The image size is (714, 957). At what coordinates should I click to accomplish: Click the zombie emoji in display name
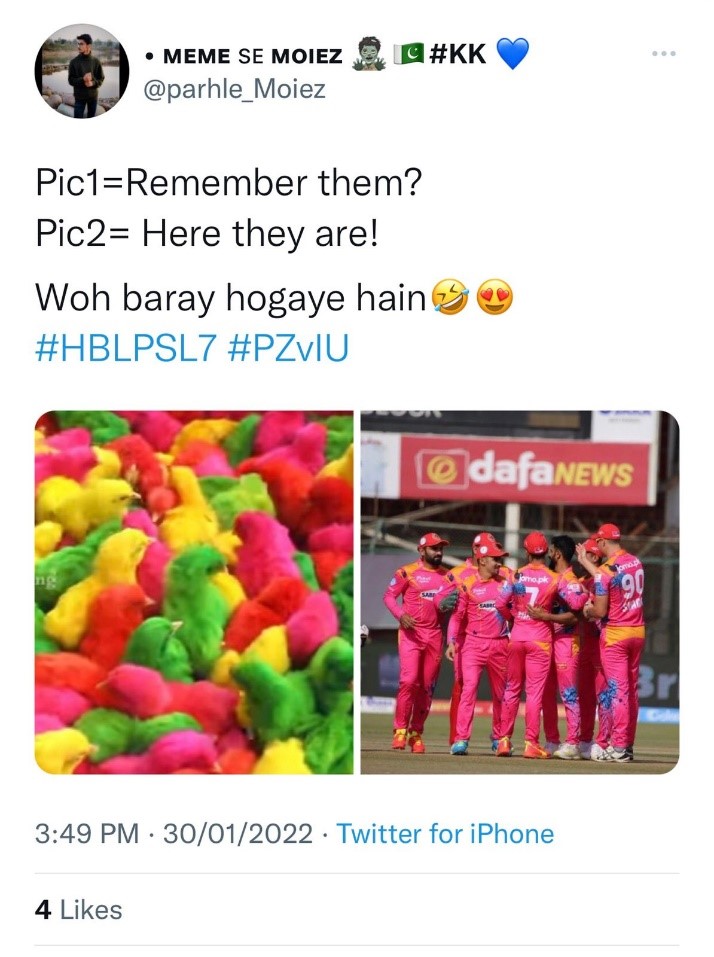(x=368, y=54)
